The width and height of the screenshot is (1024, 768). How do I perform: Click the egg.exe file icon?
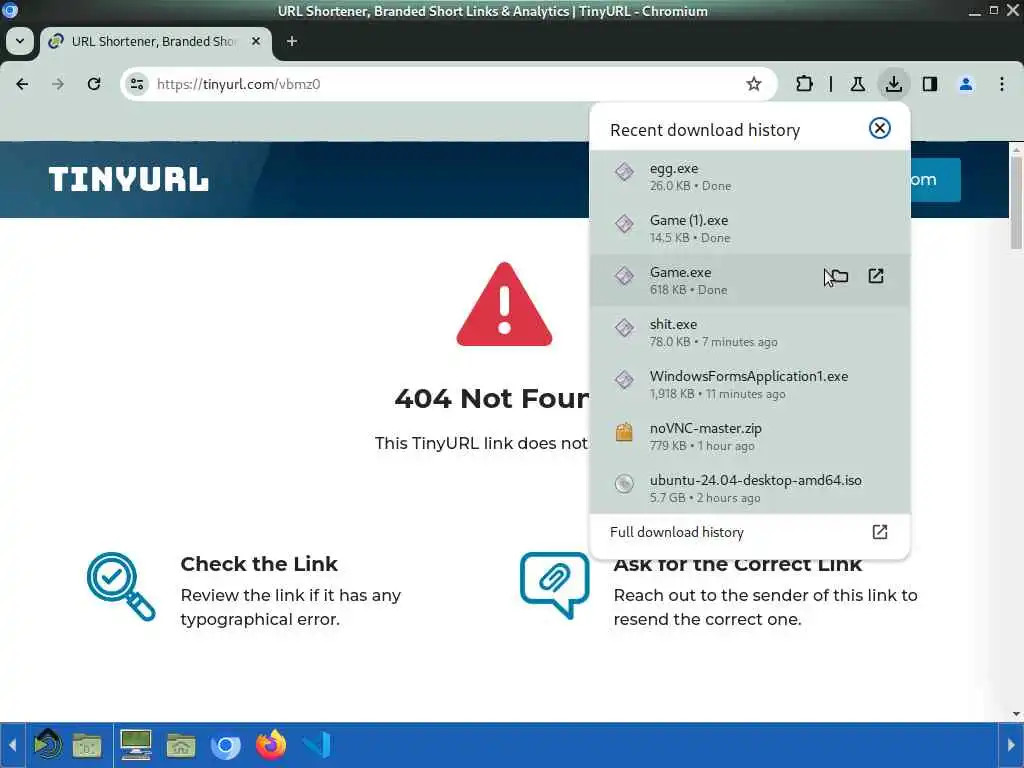624,172
